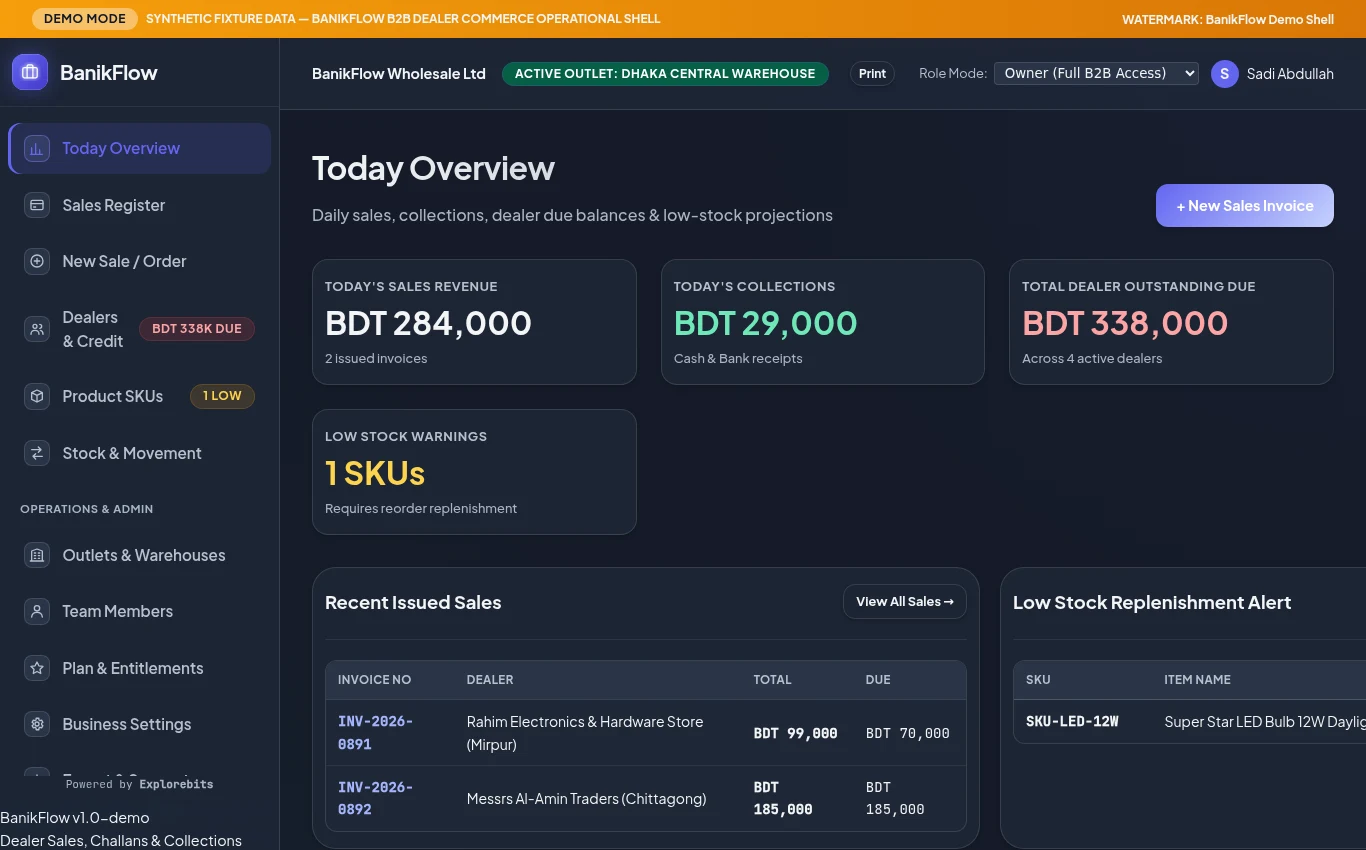
Task: Select the Today's Collections card
Action: 823,322
